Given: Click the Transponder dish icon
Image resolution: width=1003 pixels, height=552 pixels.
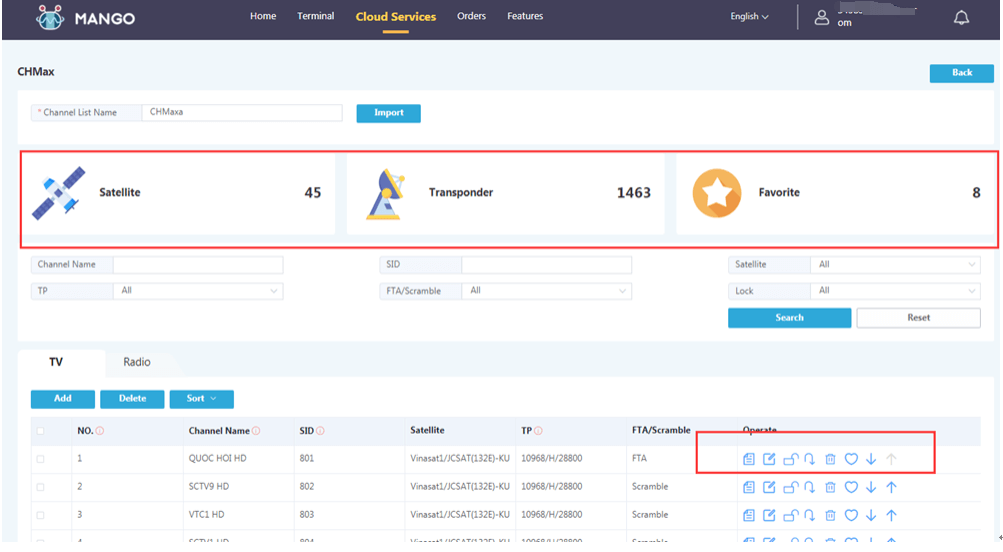Looking at the screenshot, I should click(x=386, y=194).
